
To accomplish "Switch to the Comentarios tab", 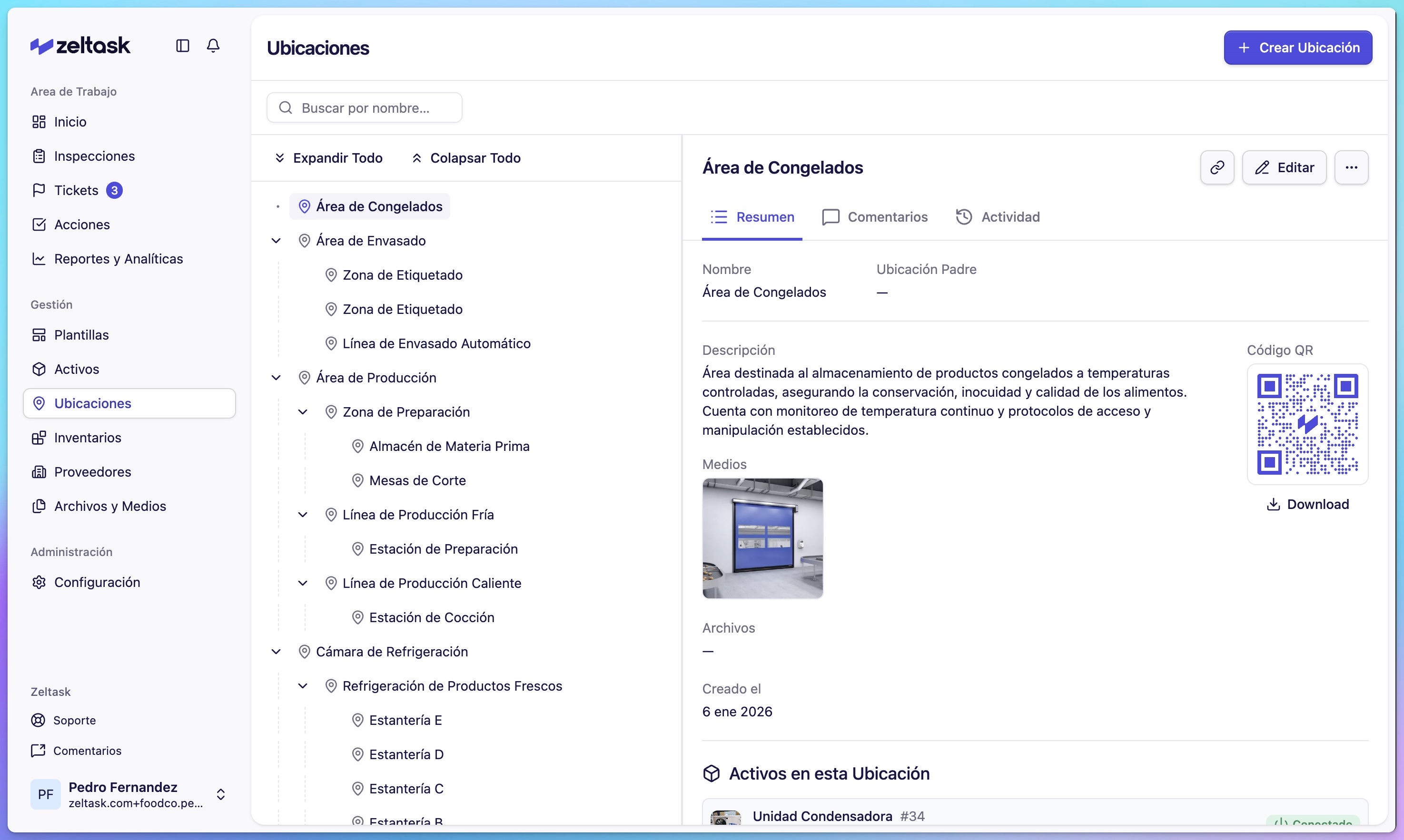I will click(875, 217).
